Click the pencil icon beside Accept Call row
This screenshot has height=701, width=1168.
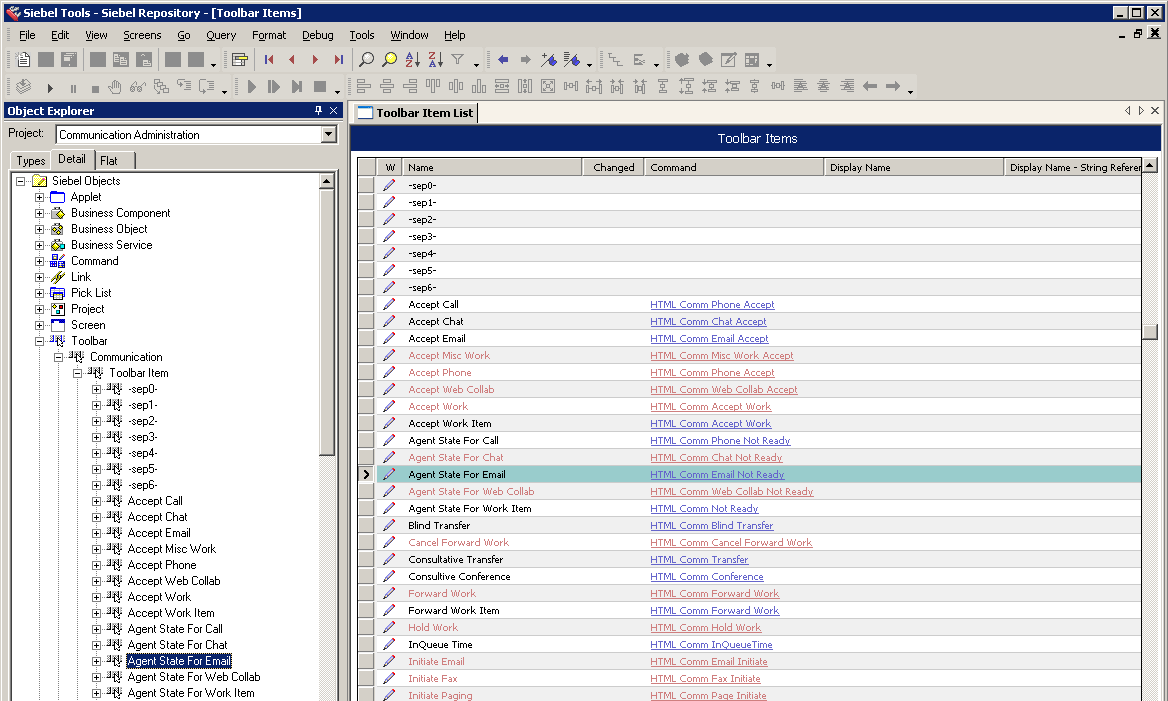(x=388, y=304)
